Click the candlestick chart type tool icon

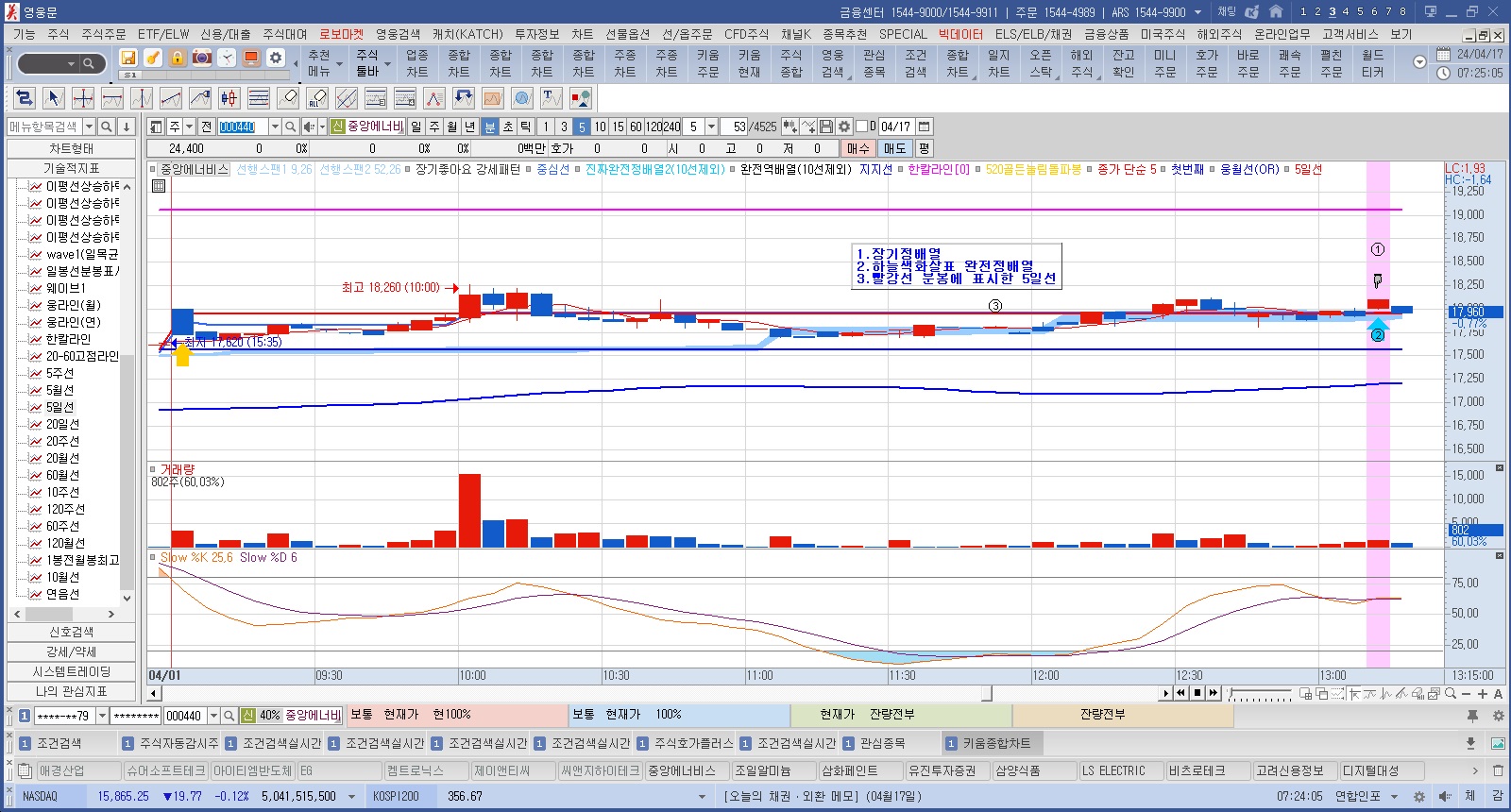tap(229, 98)
